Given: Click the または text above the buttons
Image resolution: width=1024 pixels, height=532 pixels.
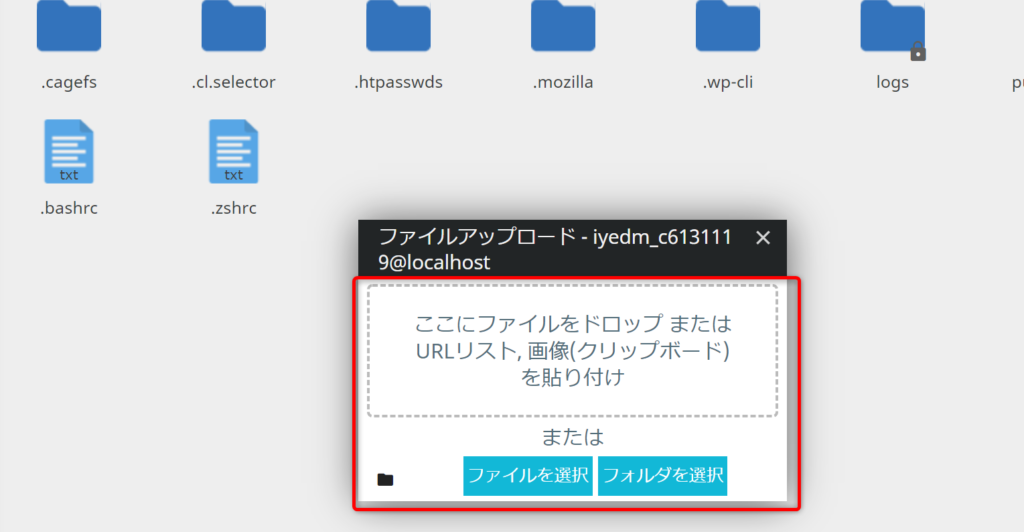Looking at the screenshot, I should [572, 437].
